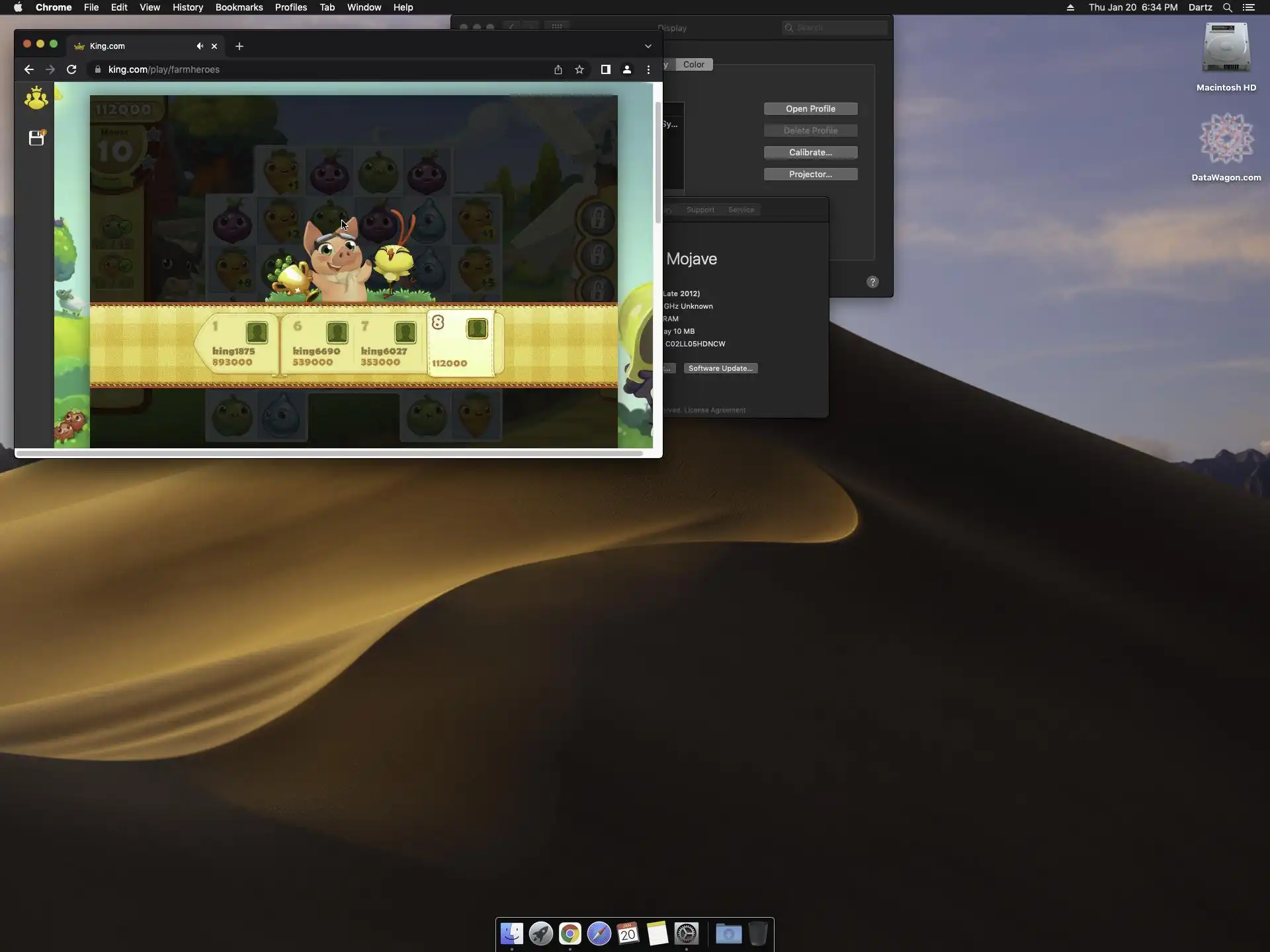The width and height of the screenshot is (1270, 952).
Task: Open the Bookmarks menu
Action: click(x=239, y=7)
